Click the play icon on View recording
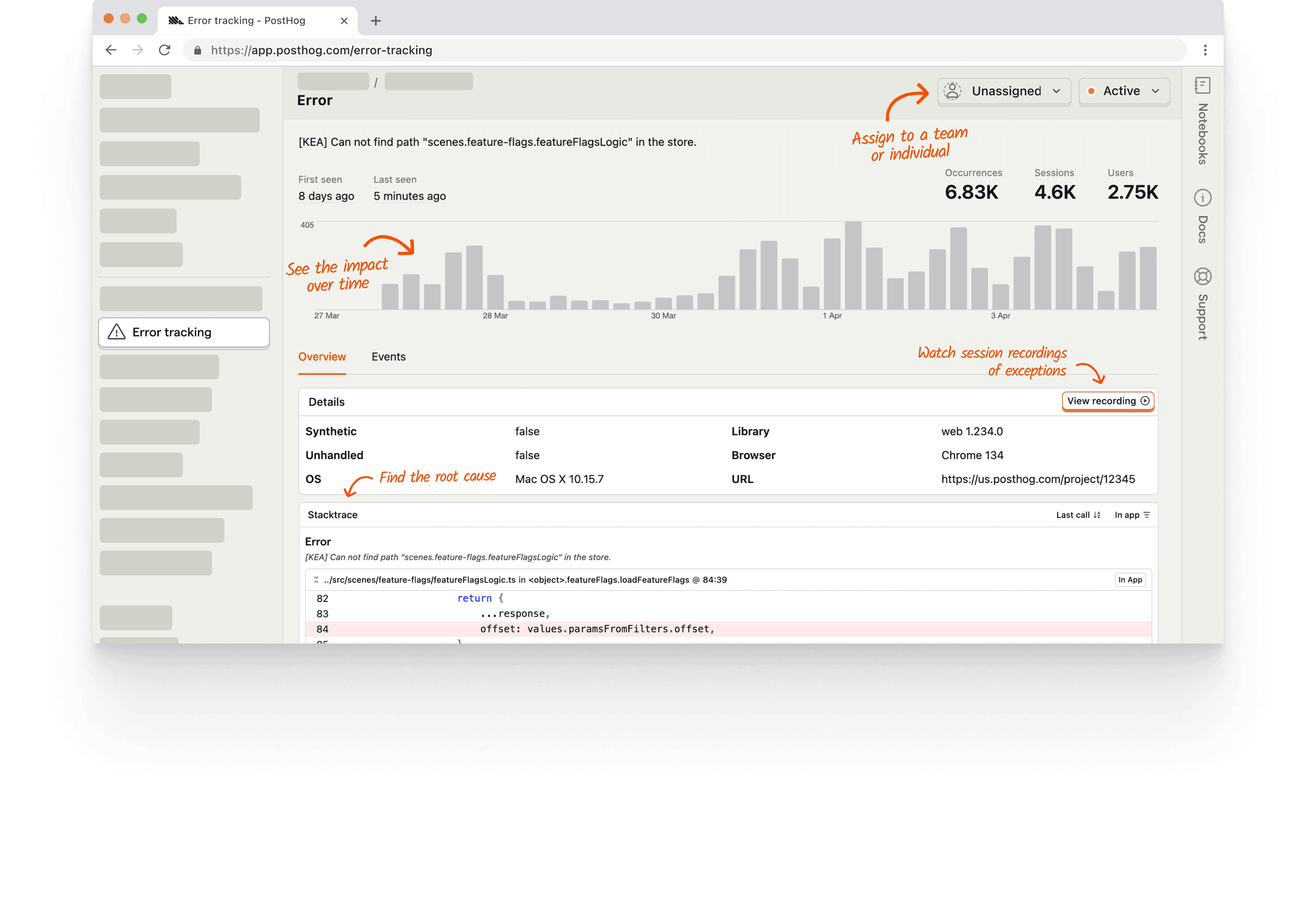Viewport: 1316px width, 899px height. [x=1145, y=400]
